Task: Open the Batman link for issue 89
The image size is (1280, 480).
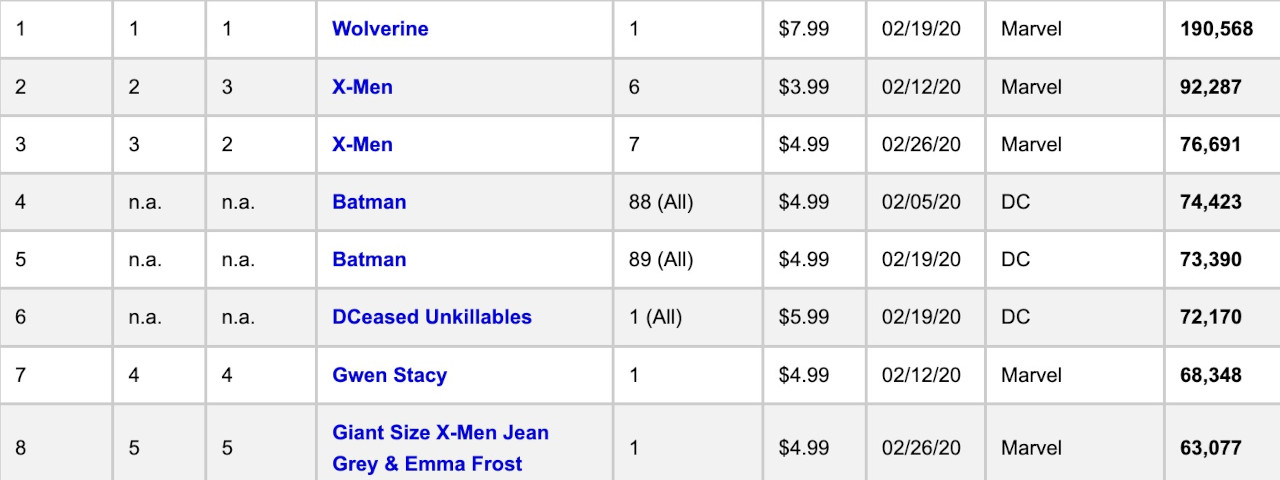Action: point(369,260)
